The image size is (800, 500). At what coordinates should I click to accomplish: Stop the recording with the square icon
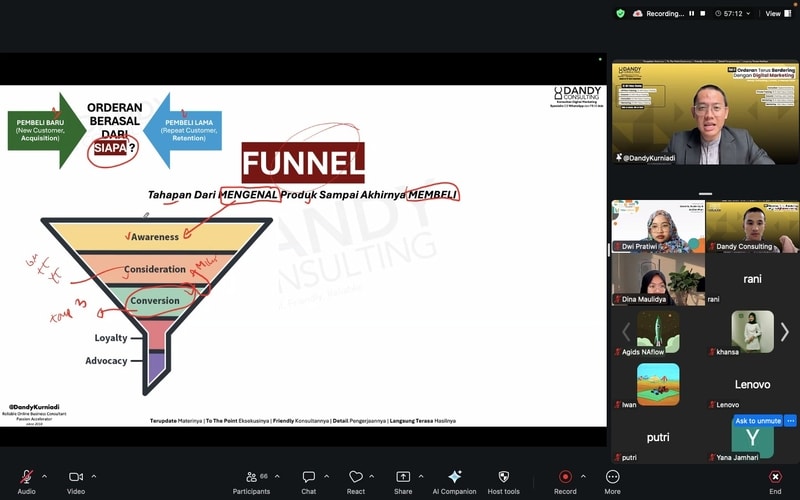704,13
